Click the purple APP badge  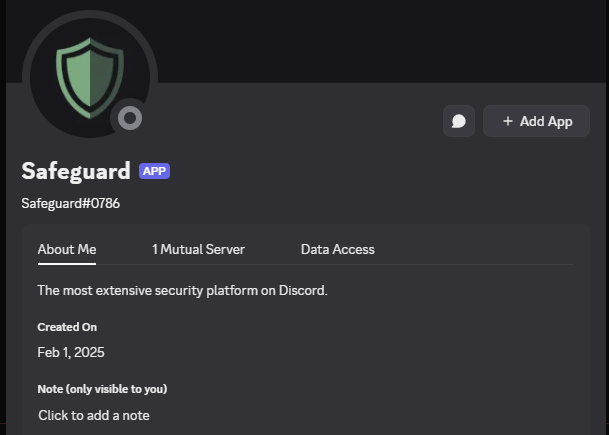coord(155,171)
